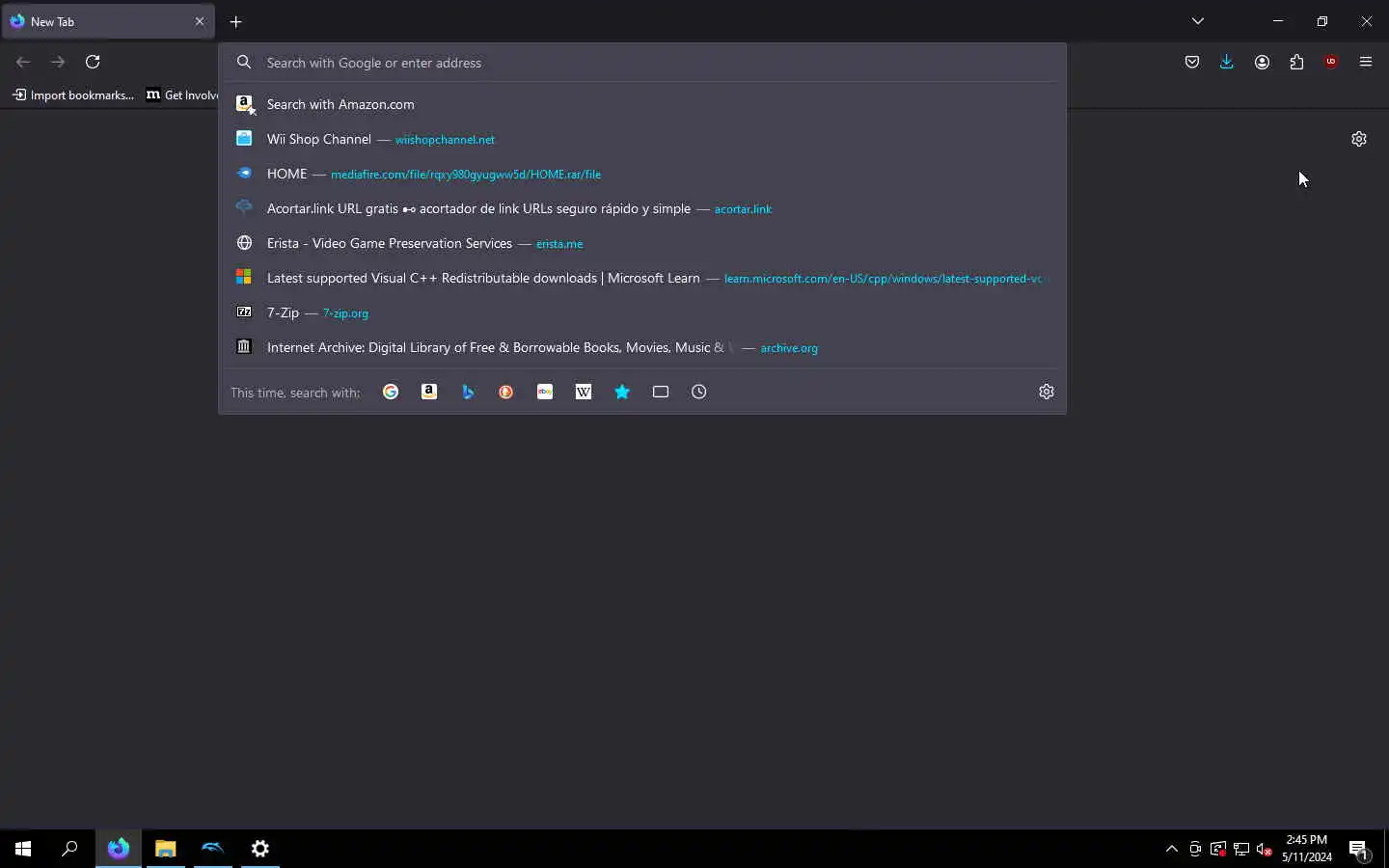1389x868 pixels.
Task: Close the New Tab tab
Action: point(200,21)
